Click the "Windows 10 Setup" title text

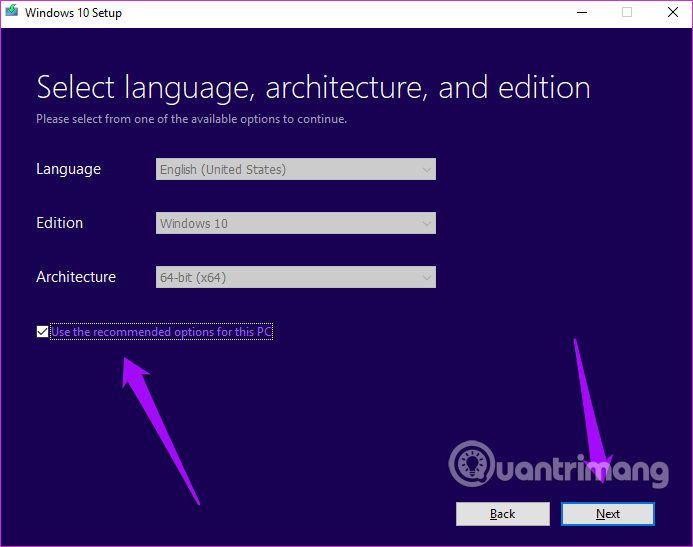click(x=73, y=13)
